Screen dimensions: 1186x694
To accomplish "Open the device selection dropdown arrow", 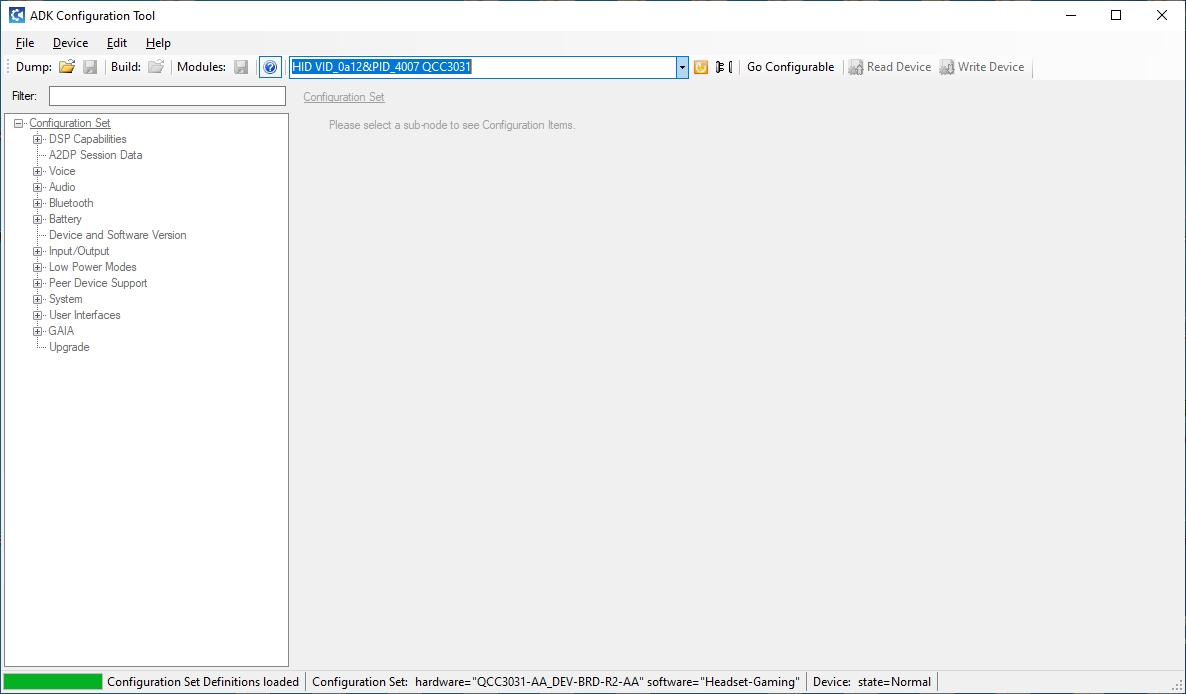I will (x=682, y=67).
